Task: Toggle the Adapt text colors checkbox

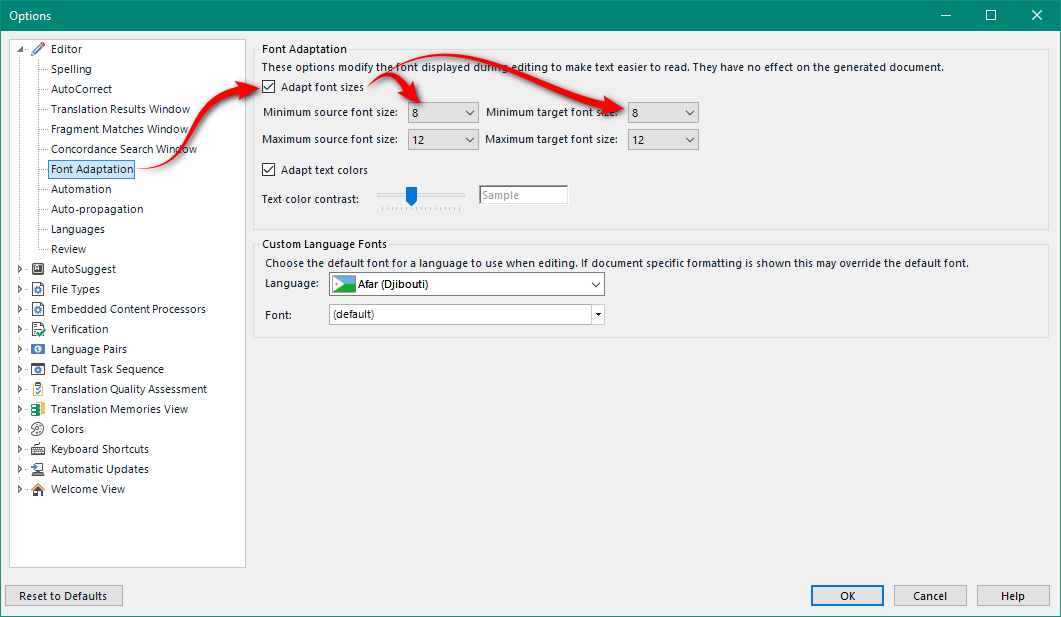Action: [x=269, y=170]
